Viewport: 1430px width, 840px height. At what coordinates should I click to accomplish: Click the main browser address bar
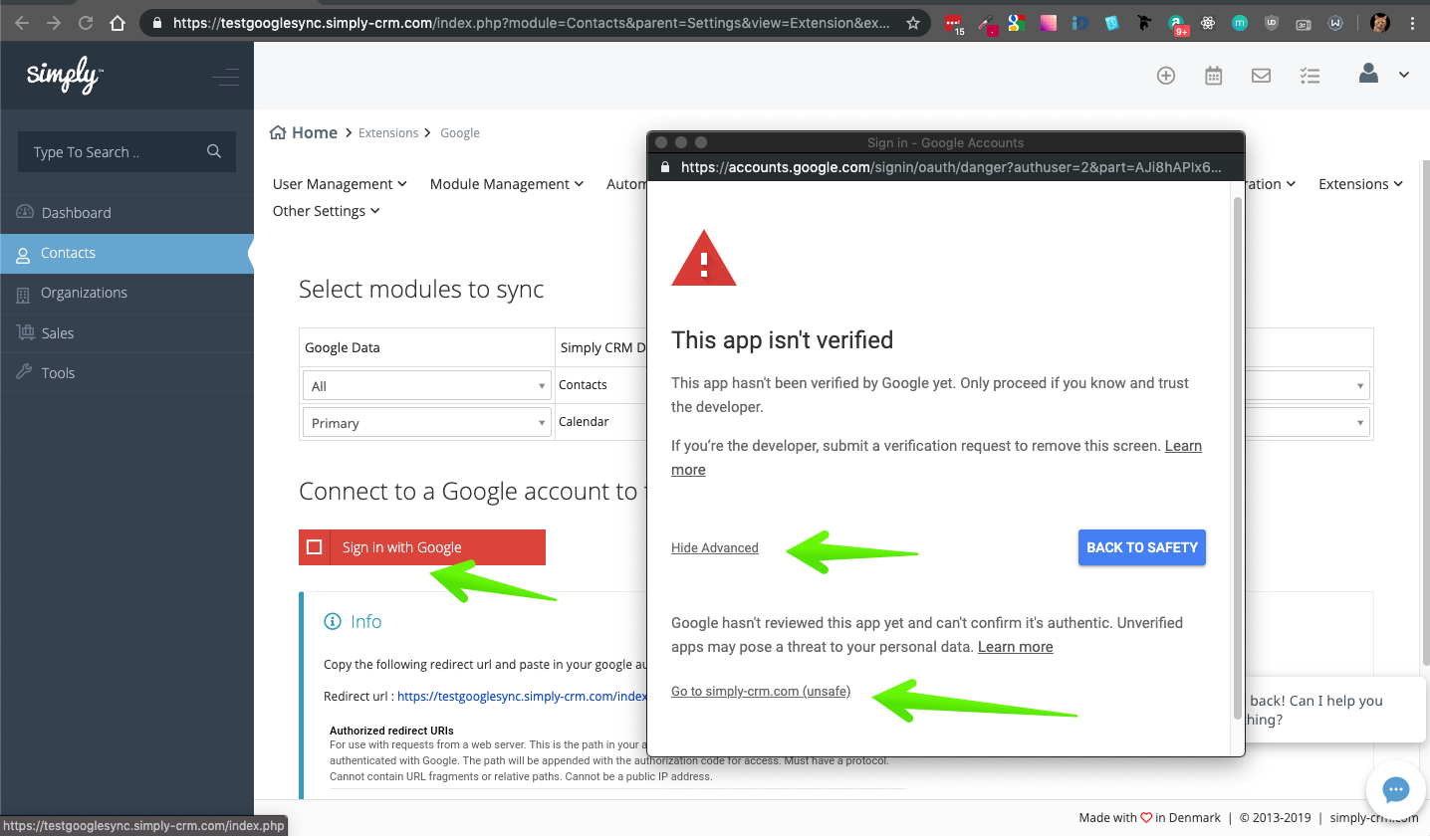pyautogui.click(x=532, y=23)
